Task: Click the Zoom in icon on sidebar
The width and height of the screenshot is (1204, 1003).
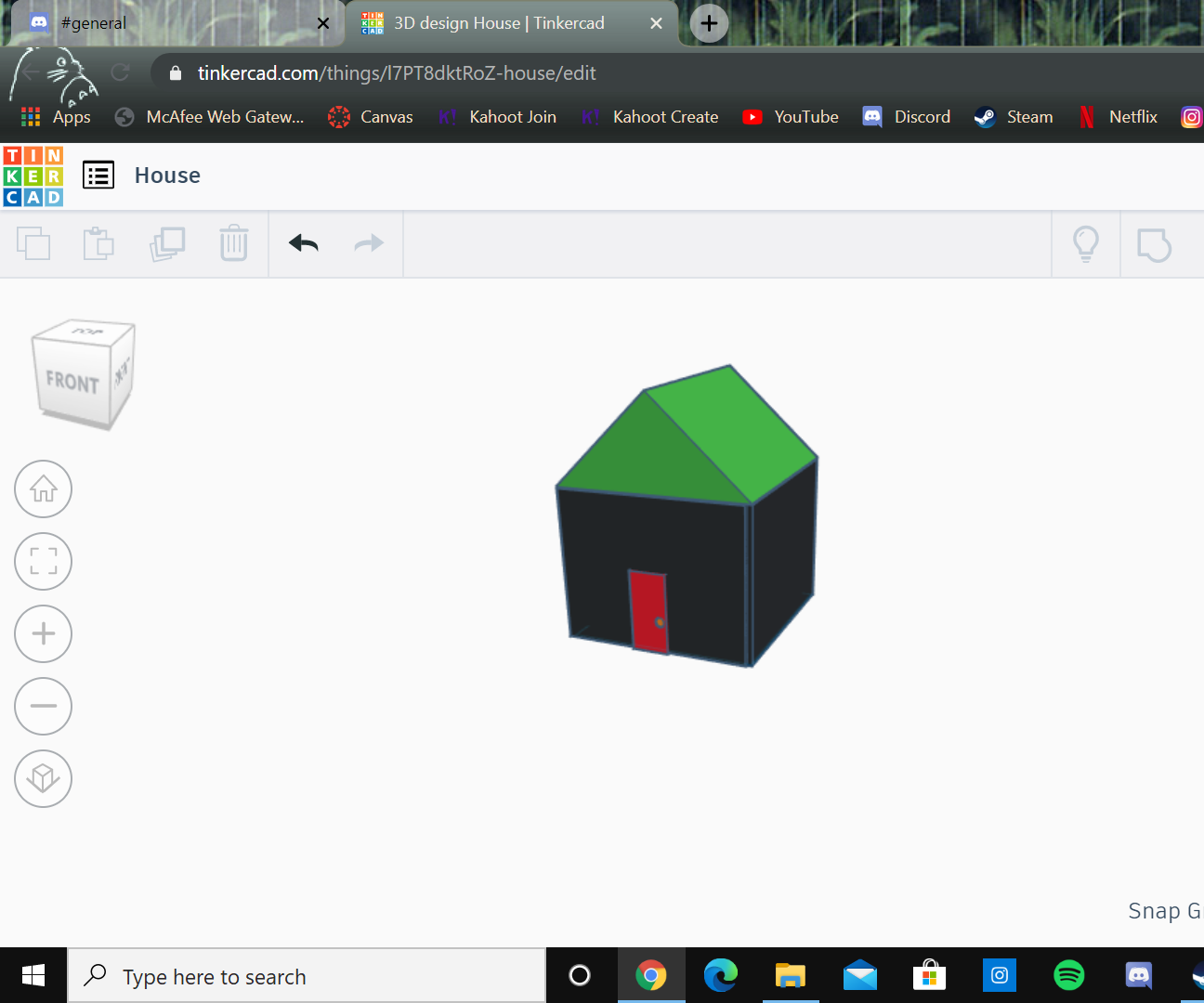Action: pyautogui.click(x=43, y=633)
